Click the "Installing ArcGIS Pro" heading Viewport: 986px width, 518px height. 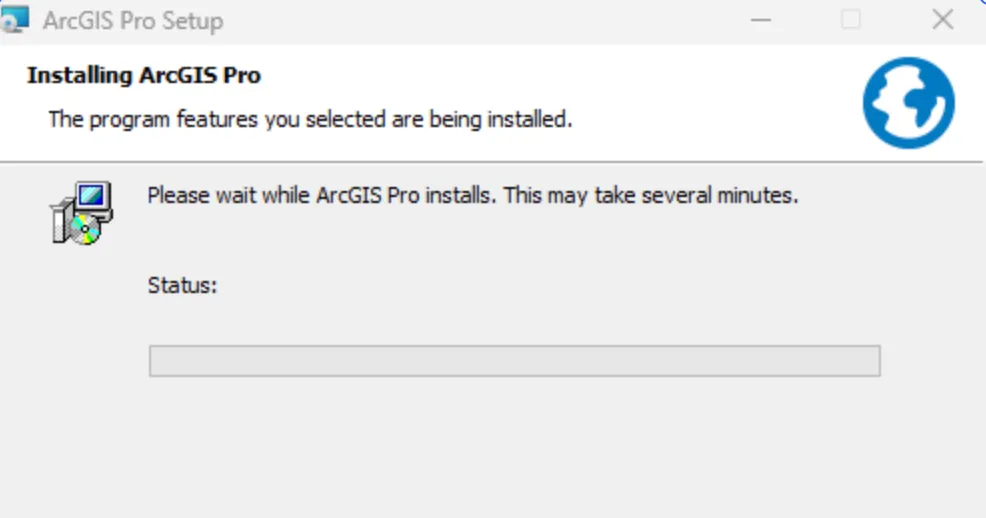click(x=144, y=75)
